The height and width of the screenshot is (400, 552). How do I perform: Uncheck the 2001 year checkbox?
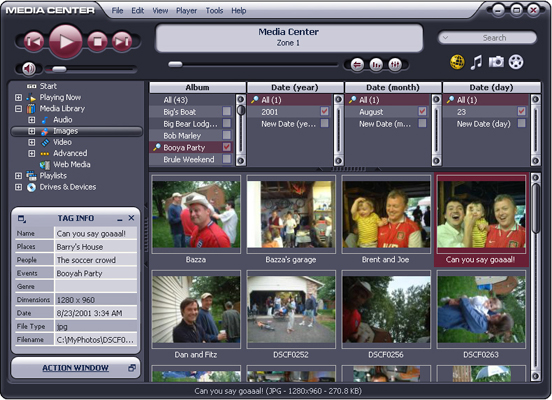(325, 112)
